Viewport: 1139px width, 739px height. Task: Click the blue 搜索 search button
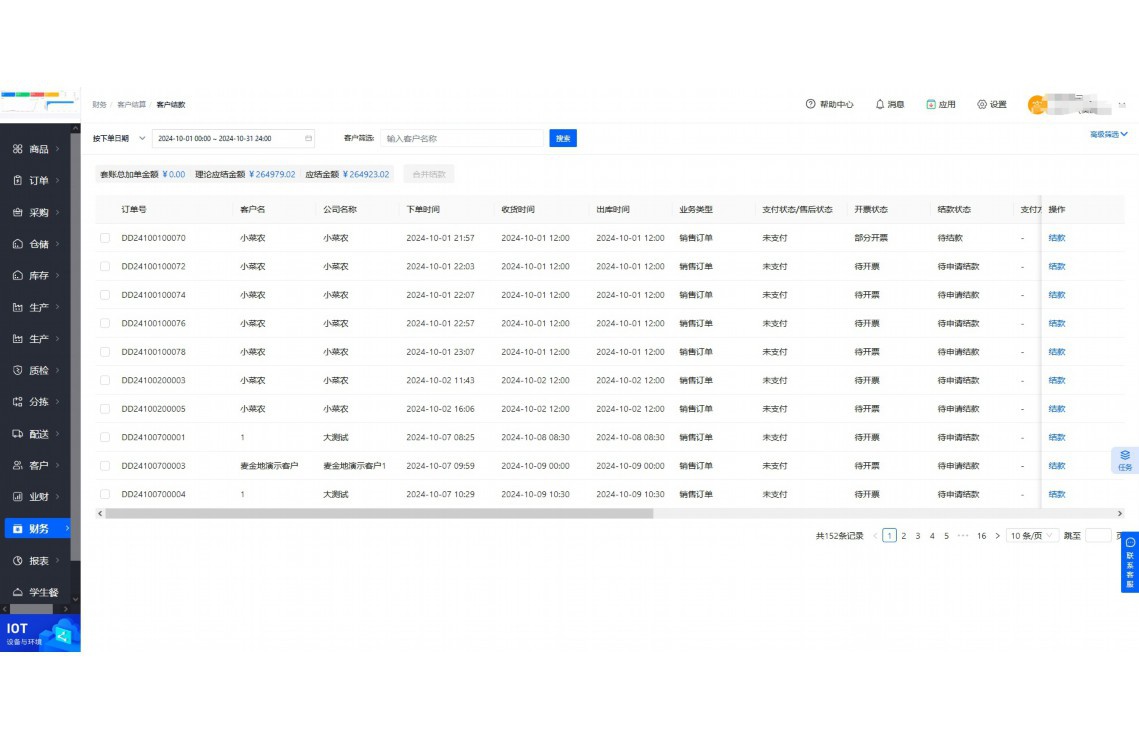click(x=563, y=138)
